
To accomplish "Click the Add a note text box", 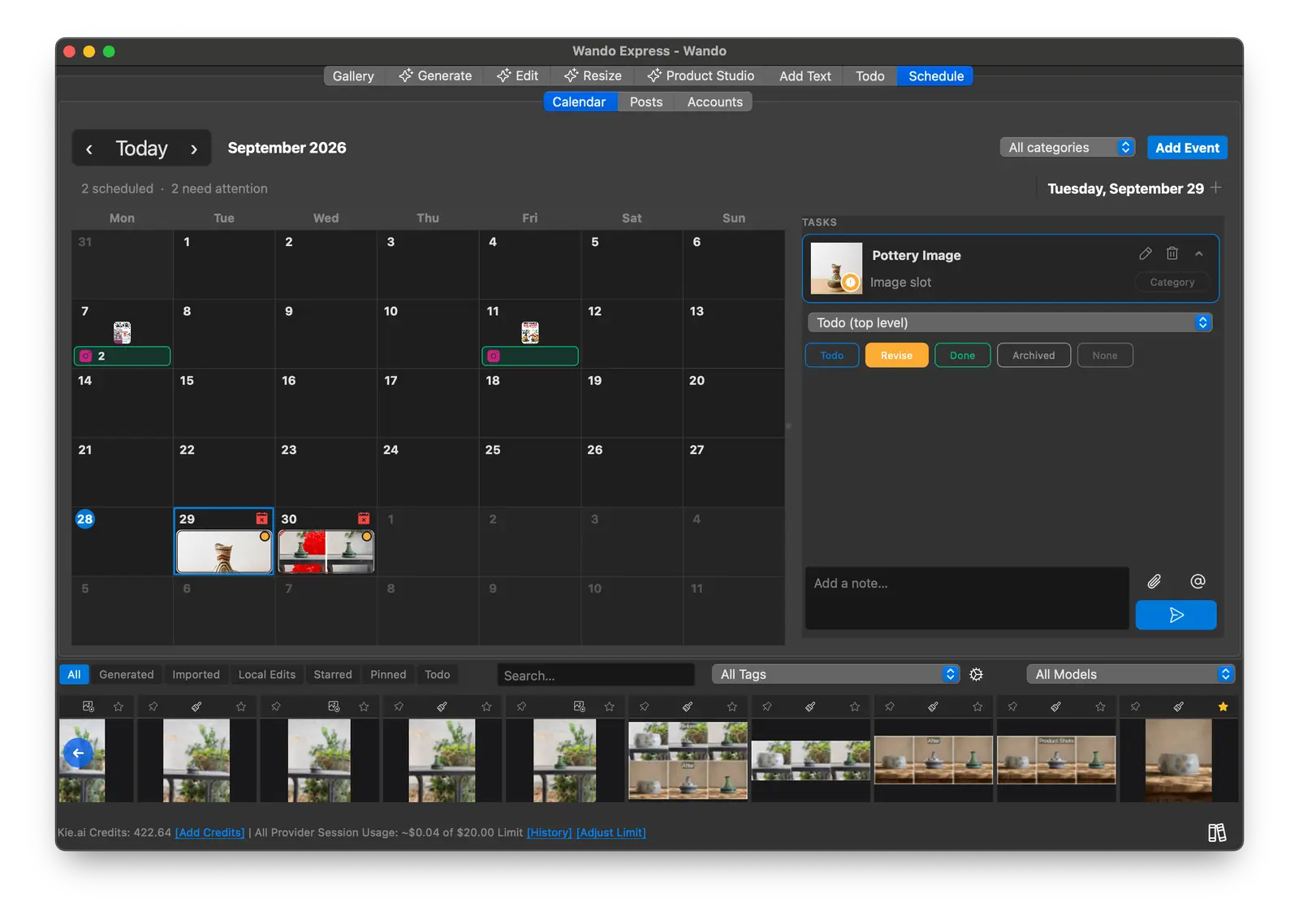I will 967,598.
